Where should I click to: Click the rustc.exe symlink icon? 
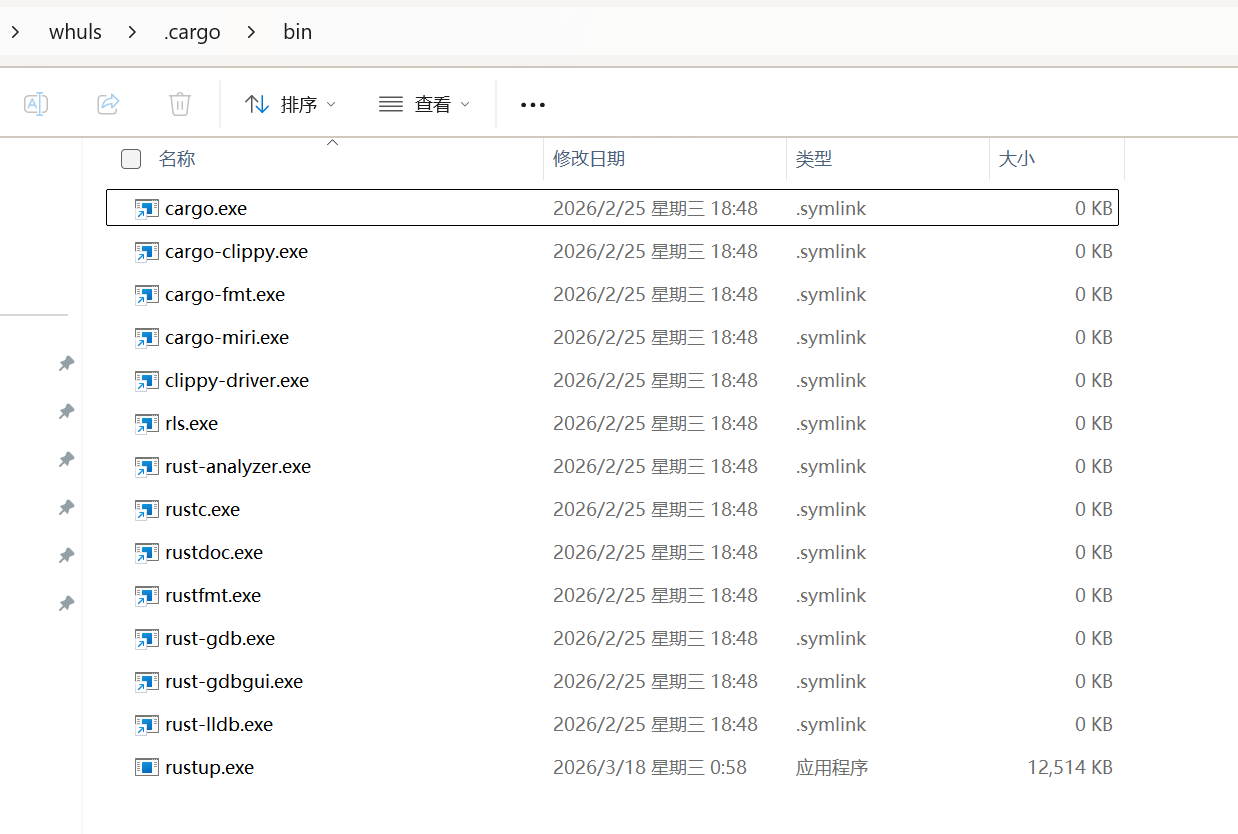point(147,510)
